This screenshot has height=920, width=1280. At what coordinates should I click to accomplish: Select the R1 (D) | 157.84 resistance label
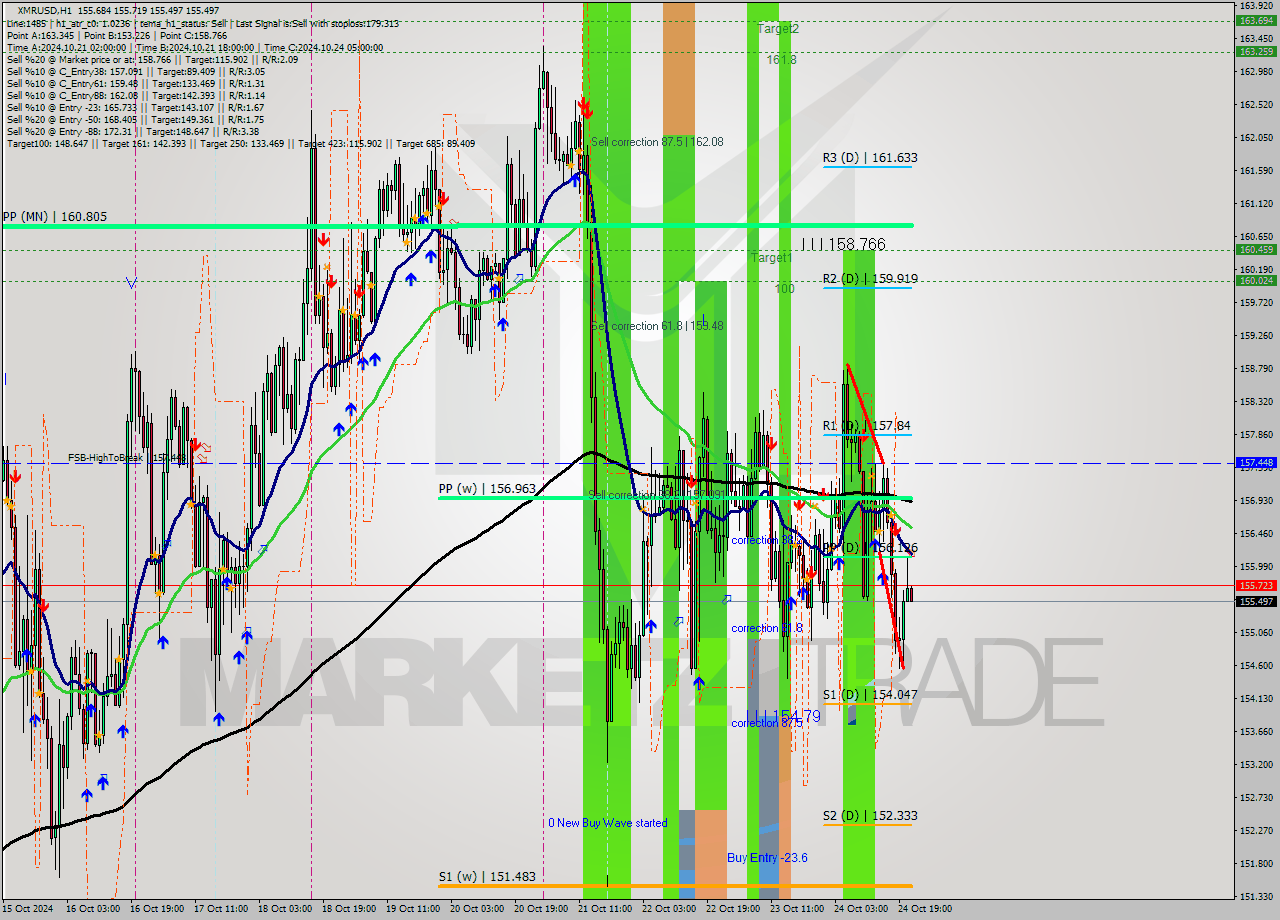(x=866, y=426)
